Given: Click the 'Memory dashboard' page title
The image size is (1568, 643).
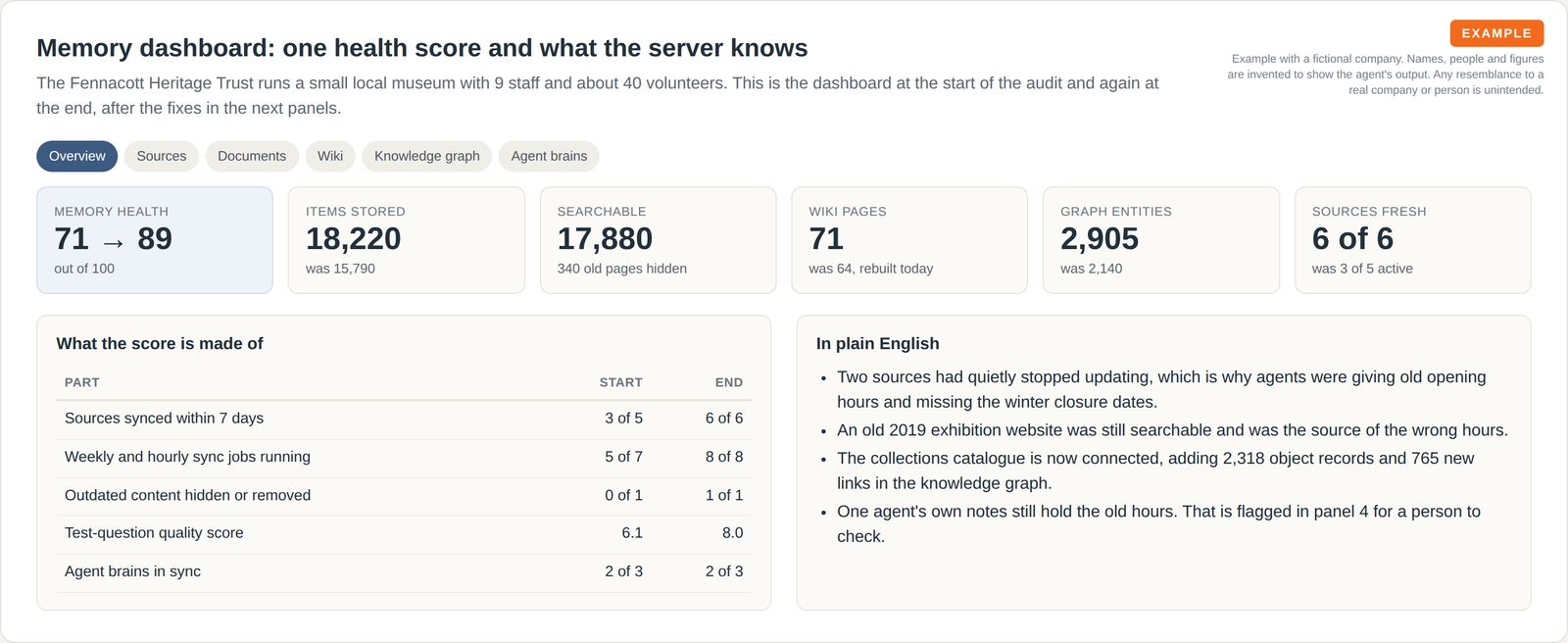Looking at the screenshot, I should pyautogui.click(x=422, y=48).
